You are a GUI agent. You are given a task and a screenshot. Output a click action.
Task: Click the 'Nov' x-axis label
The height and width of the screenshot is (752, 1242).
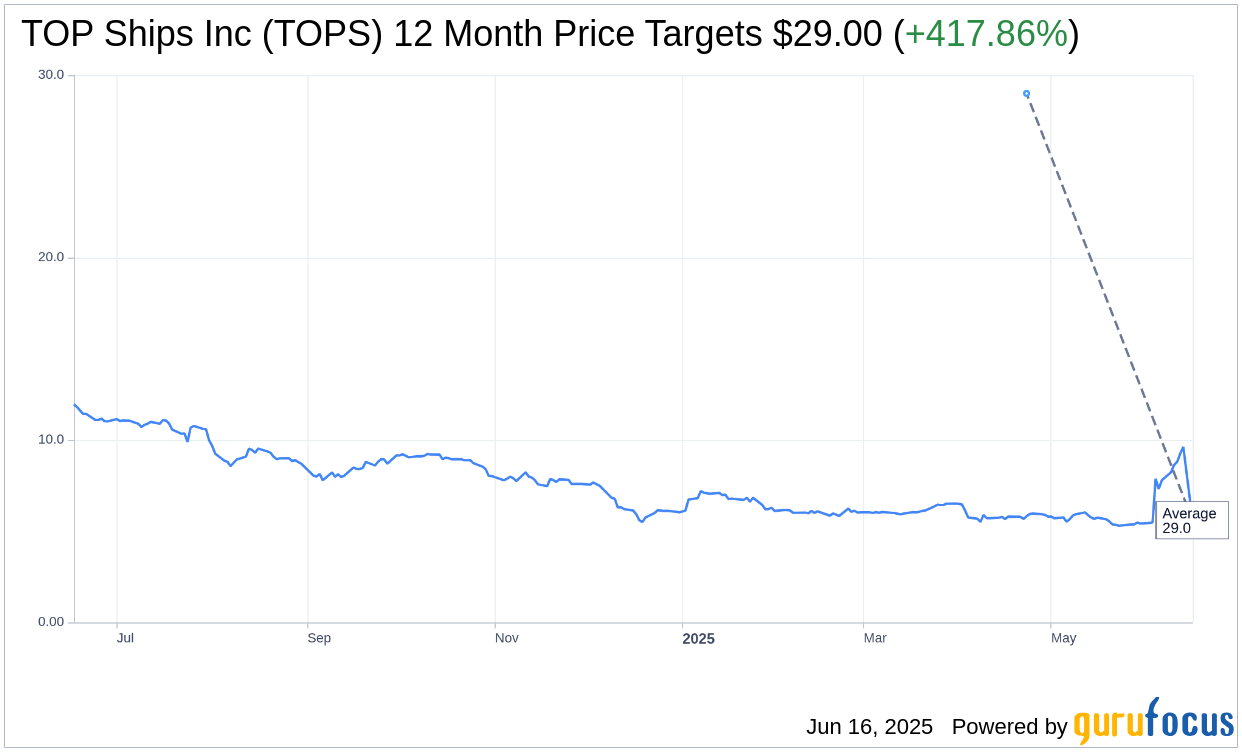[506, 638]
